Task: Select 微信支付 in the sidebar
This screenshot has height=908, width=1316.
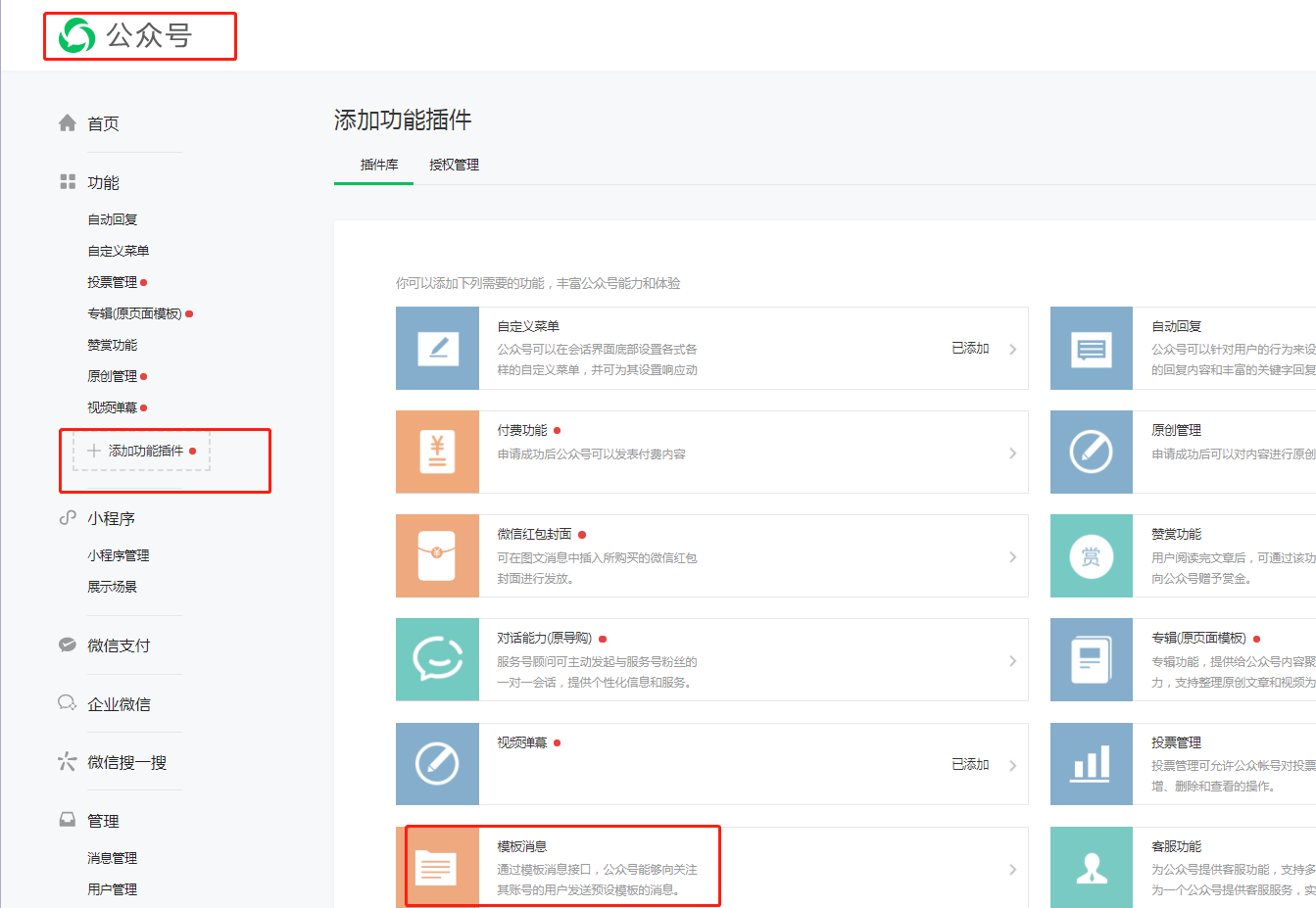Action: 119,645
